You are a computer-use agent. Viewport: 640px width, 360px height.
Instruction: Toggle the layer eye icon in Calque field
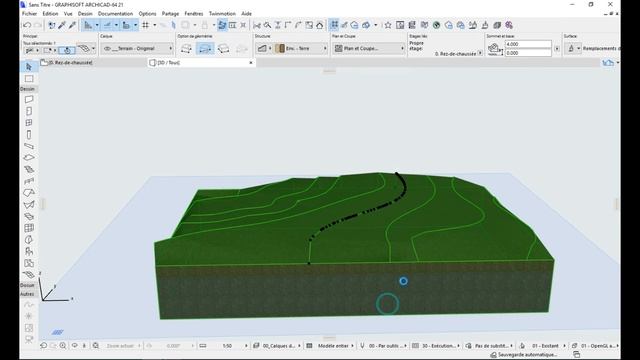pos(107,49)
